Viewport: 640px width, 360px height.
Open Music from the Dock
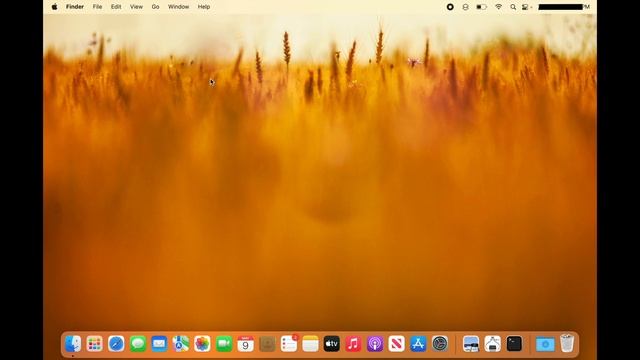click(353, 344)
